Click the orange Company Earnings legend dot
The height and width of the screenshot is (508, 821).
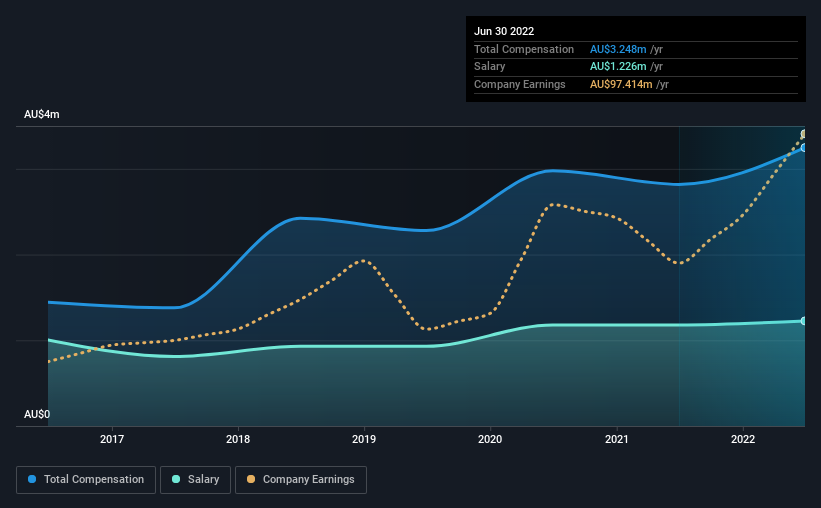pos(251,479)
